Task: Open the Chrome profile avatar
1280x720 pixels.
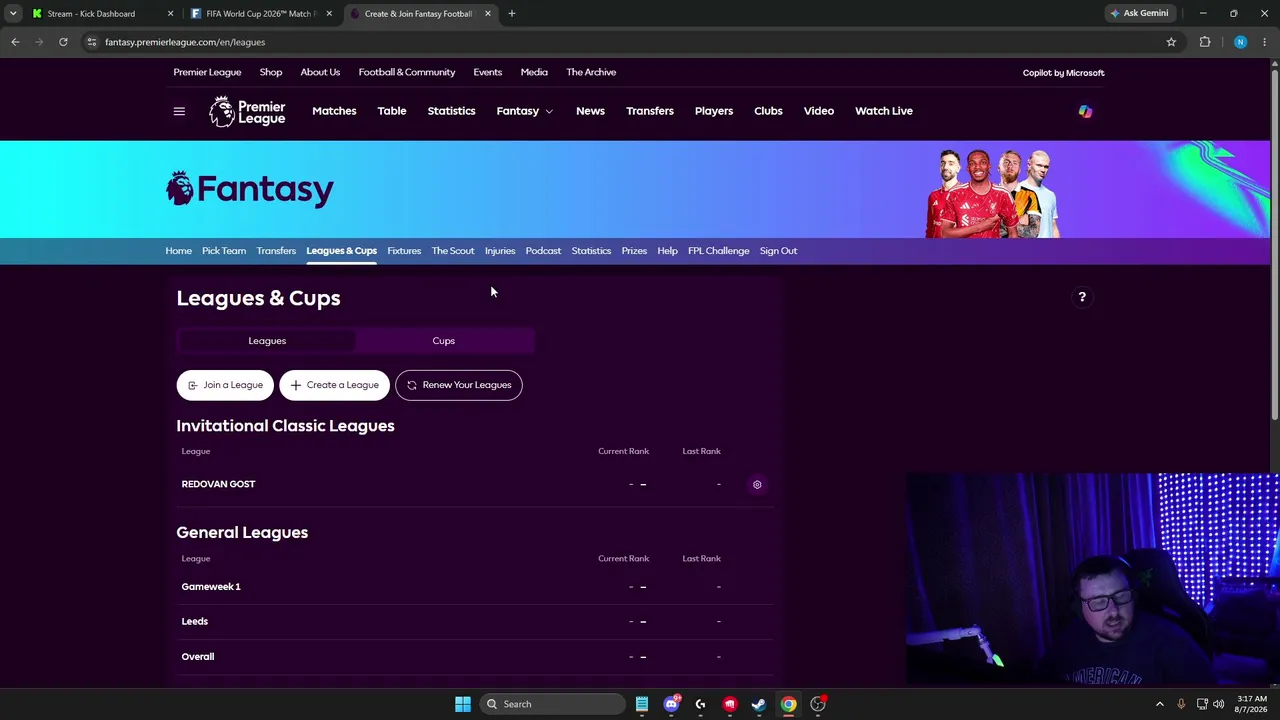Action: (x=1240, y=42)
